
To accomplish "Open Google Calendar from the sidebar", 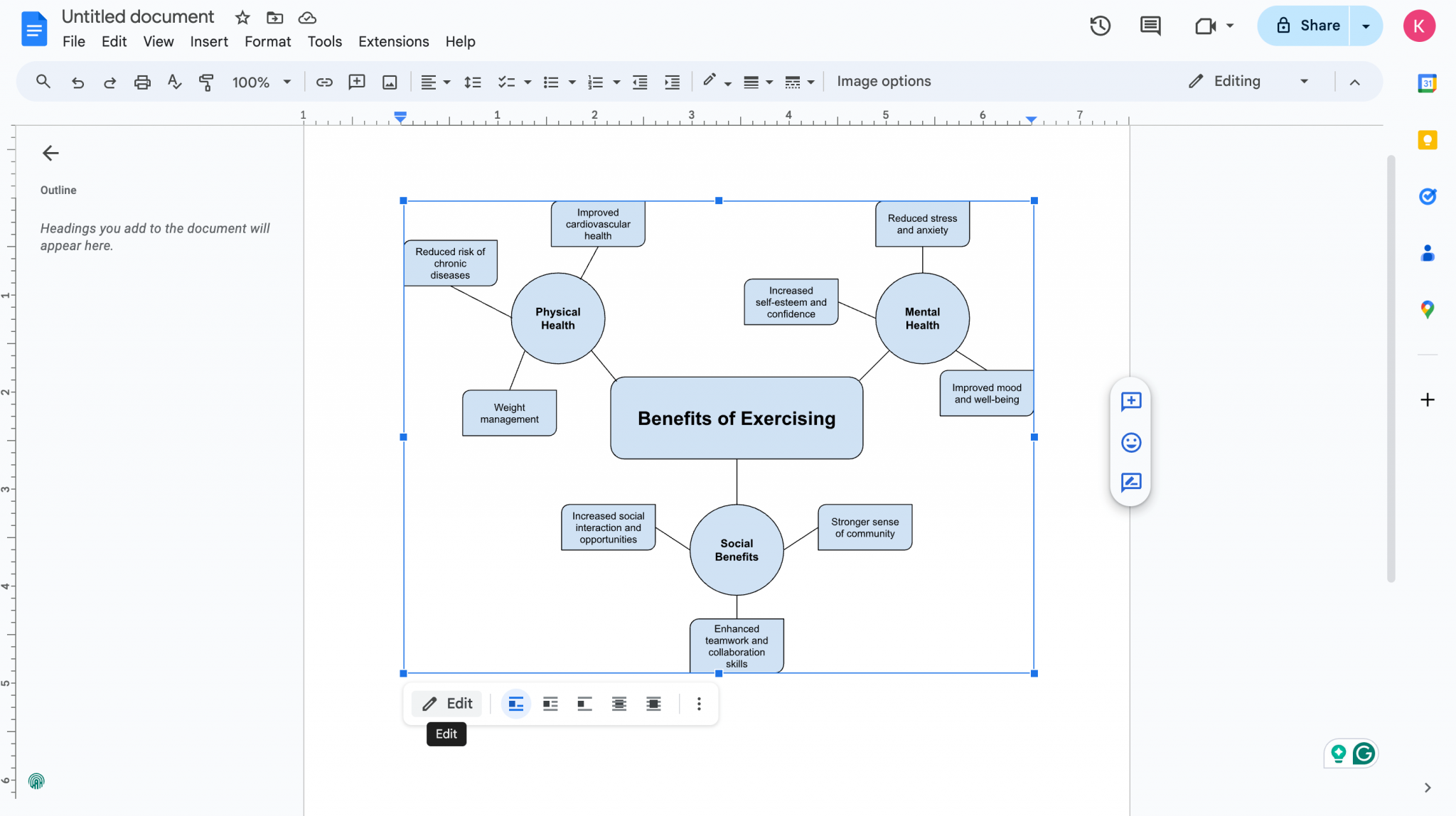I will point(1427,82).
